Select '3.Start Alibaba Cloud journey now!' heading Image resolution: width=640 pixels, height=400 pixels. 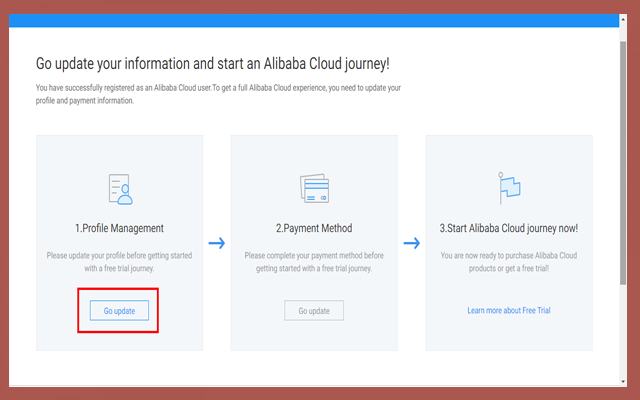pos(509,228)
